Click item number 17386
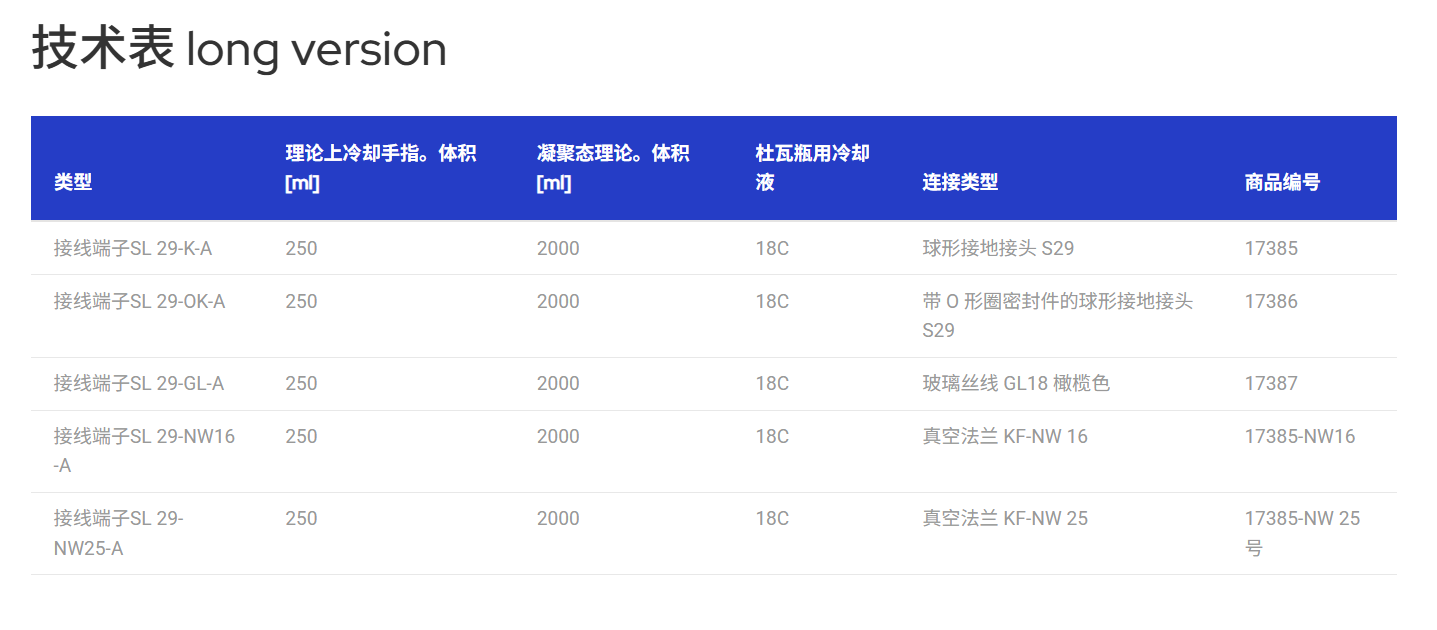This screenshot has width=1437, height=630. [1271, 301]
